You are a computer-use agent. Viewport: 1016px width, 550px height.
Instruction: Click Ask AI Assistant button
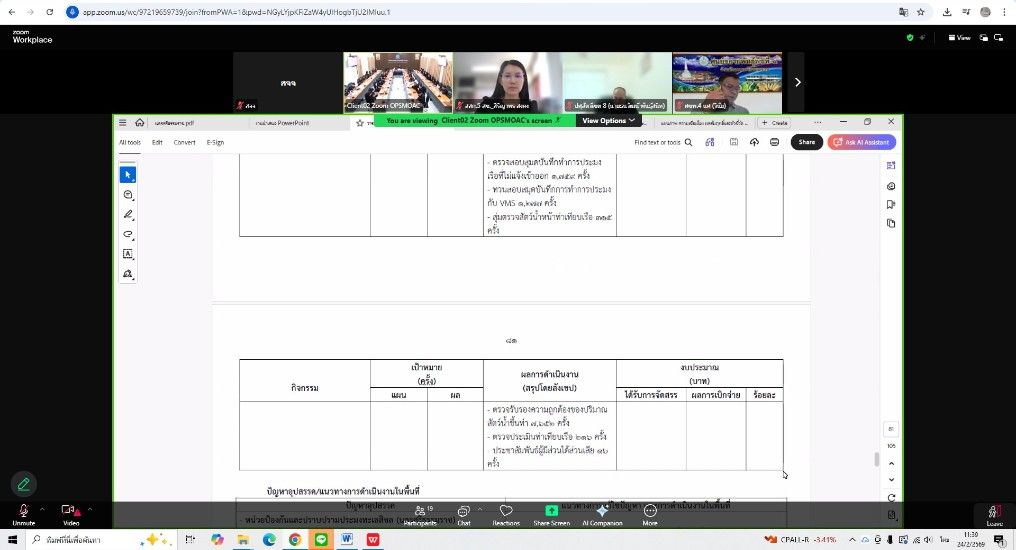(862, 142)
